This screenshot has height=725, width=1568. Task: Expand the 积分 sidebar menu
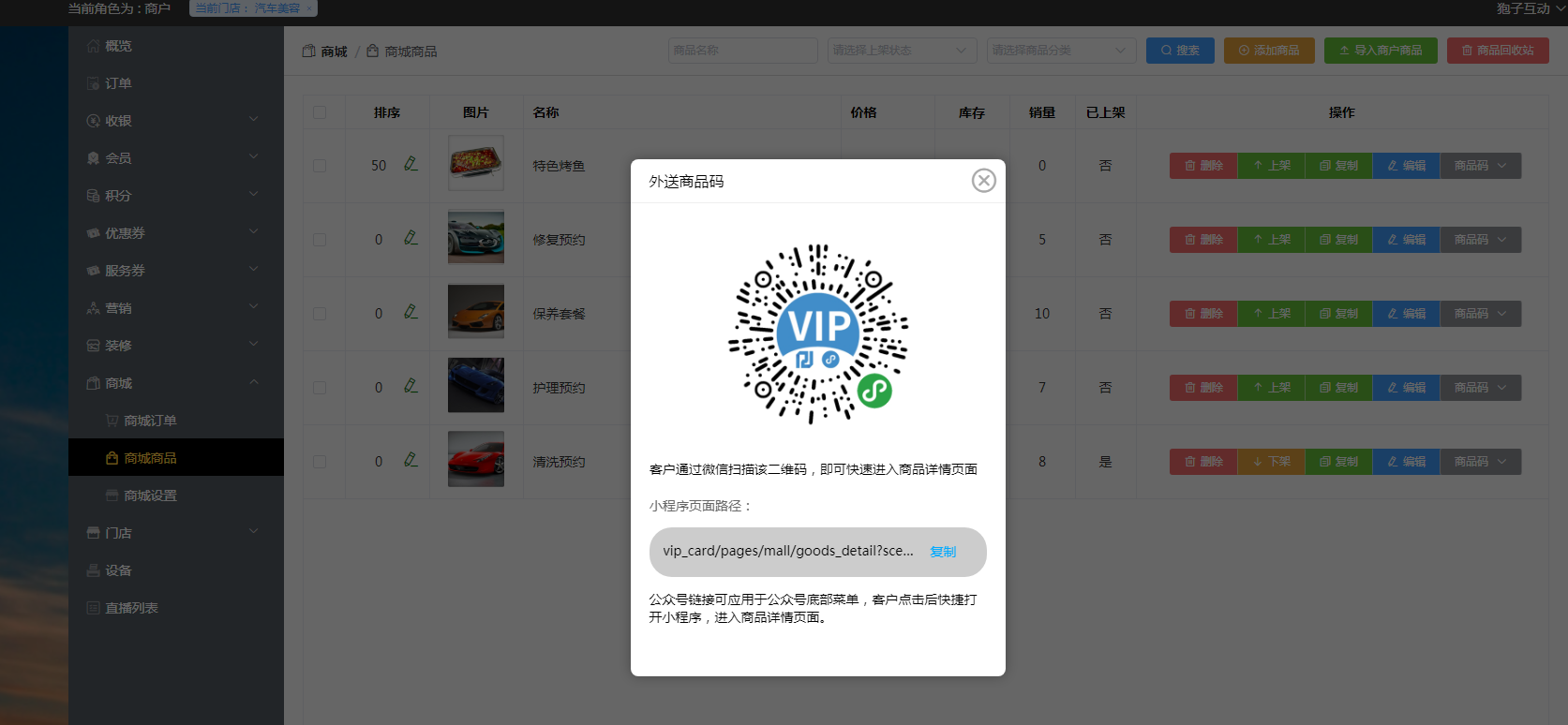(x=176, y=196)
